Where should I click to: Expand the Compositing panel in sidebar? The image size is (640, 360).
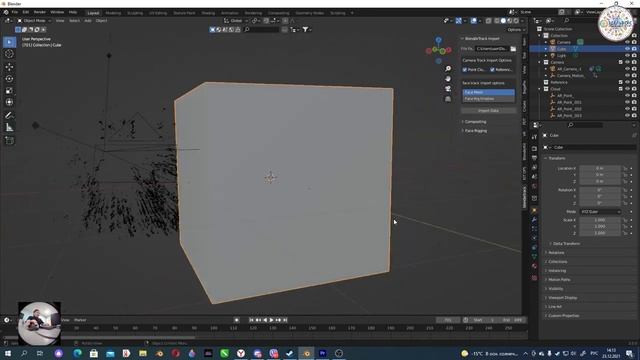pyautogui.click(x=475, y=122)
